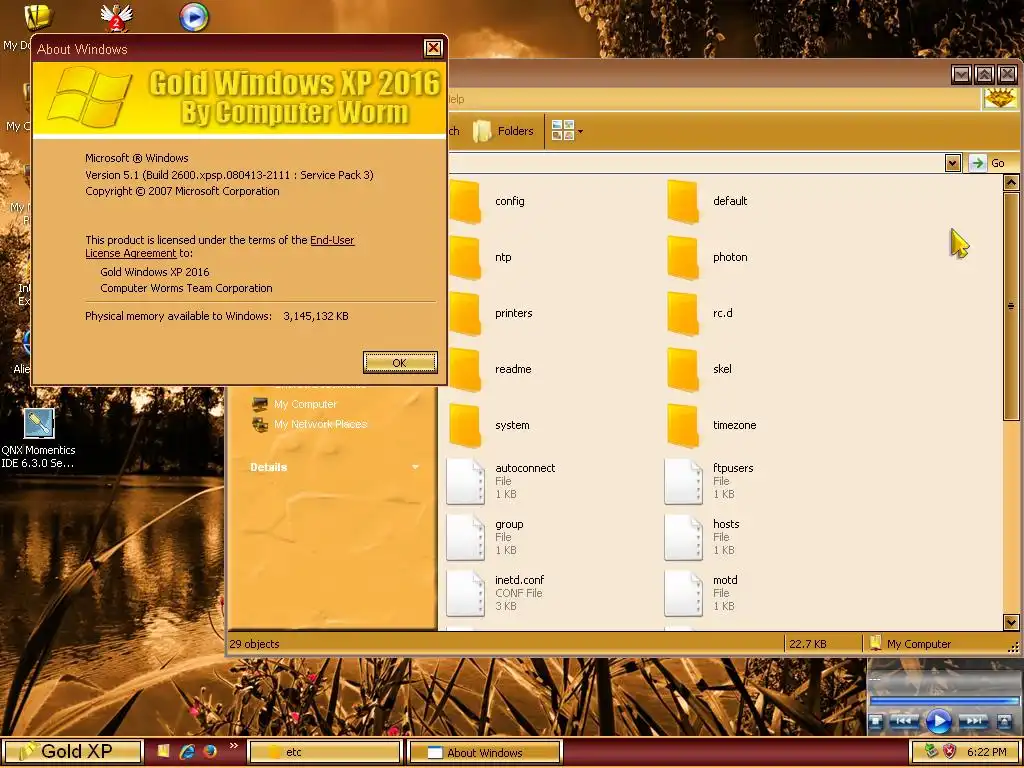Click the gold Windows logo in Explorer corner
This screenshot has width=1024, height=768.
[x=1000, y=99]
